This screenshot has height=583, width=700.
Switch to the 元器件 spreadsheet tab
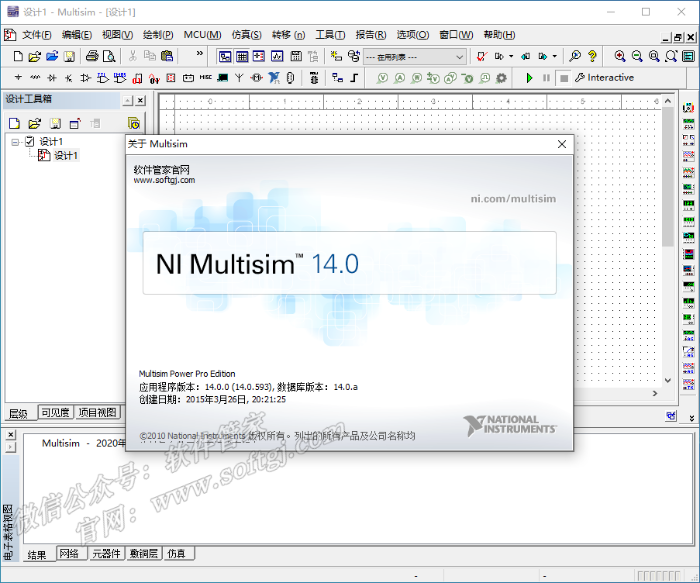106,554
